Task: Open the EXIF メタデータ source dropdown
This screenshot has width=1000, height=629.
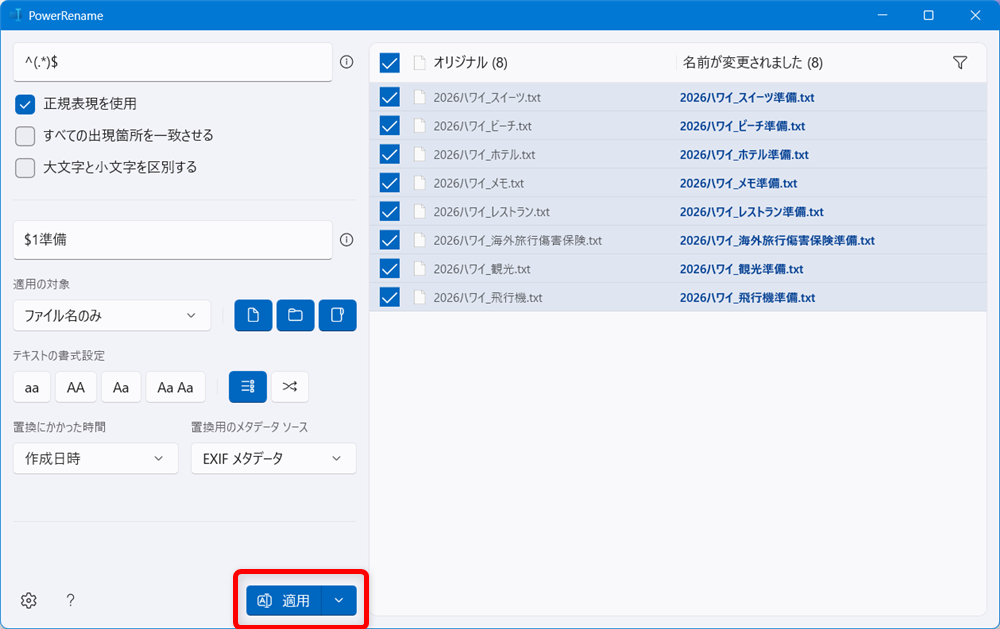Action: pos(273,458)
